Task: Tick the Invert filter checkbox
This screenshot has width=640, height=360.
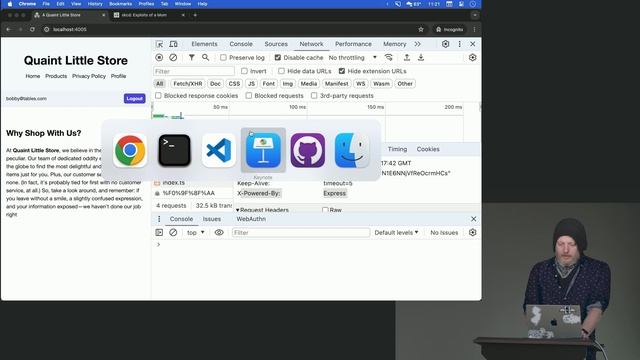Action: click(244, 71)
